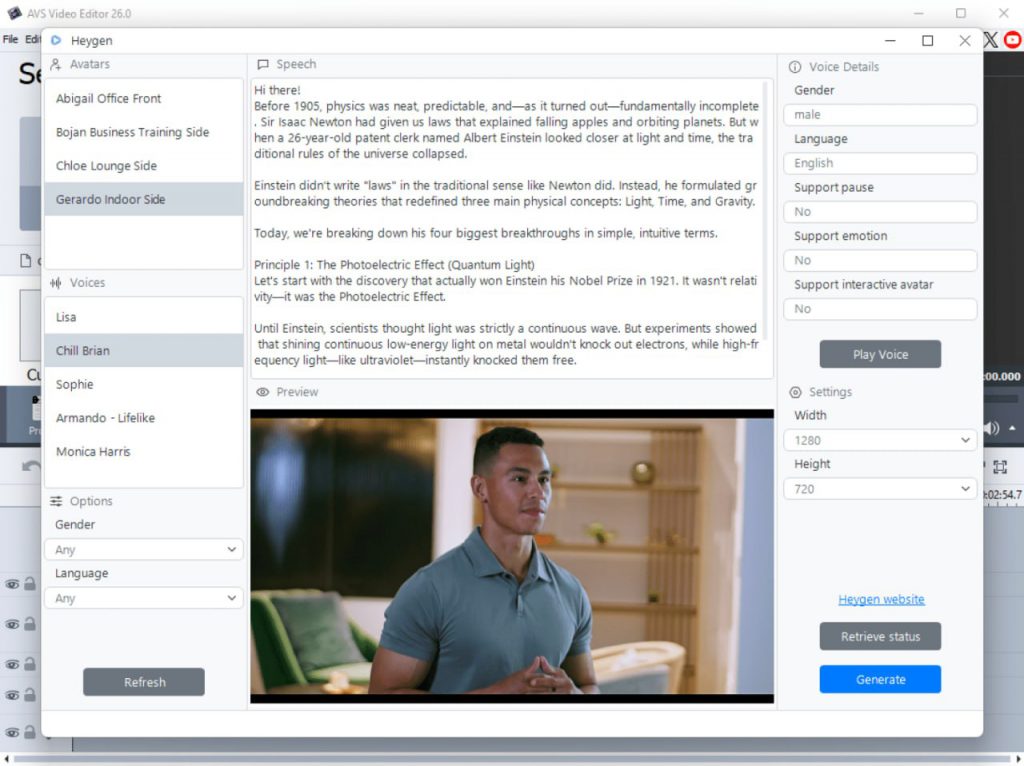
Task: Open the Gender options dropdown
Action: click(x=144, y=549)
